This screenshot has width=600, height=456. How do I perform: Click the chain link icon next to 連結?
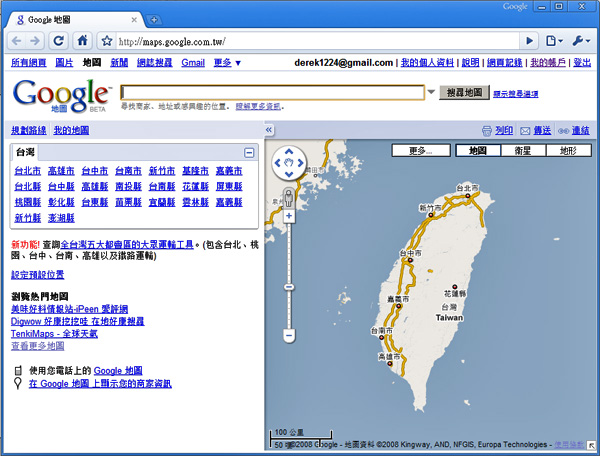tap(563, 131)
